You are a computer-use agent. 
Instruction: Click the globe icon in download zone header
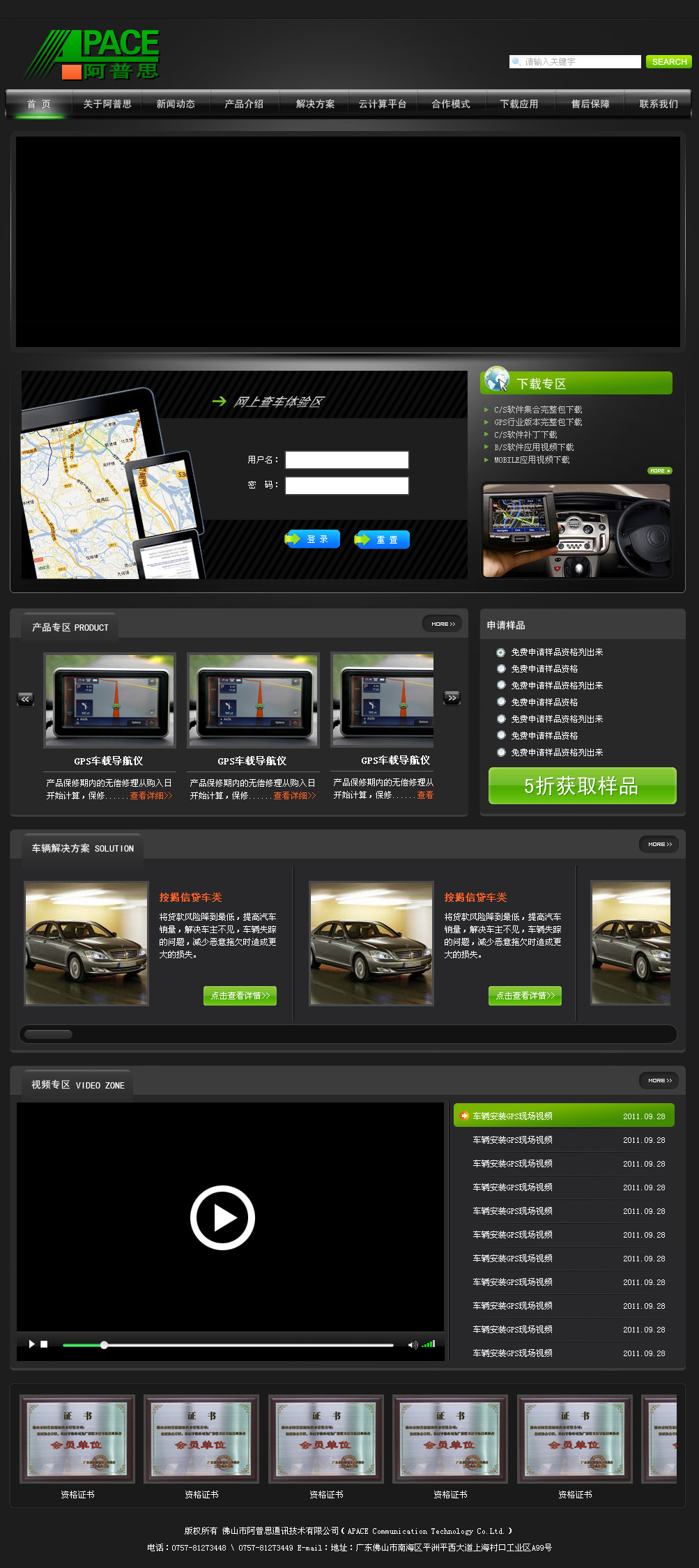[497, 379]
